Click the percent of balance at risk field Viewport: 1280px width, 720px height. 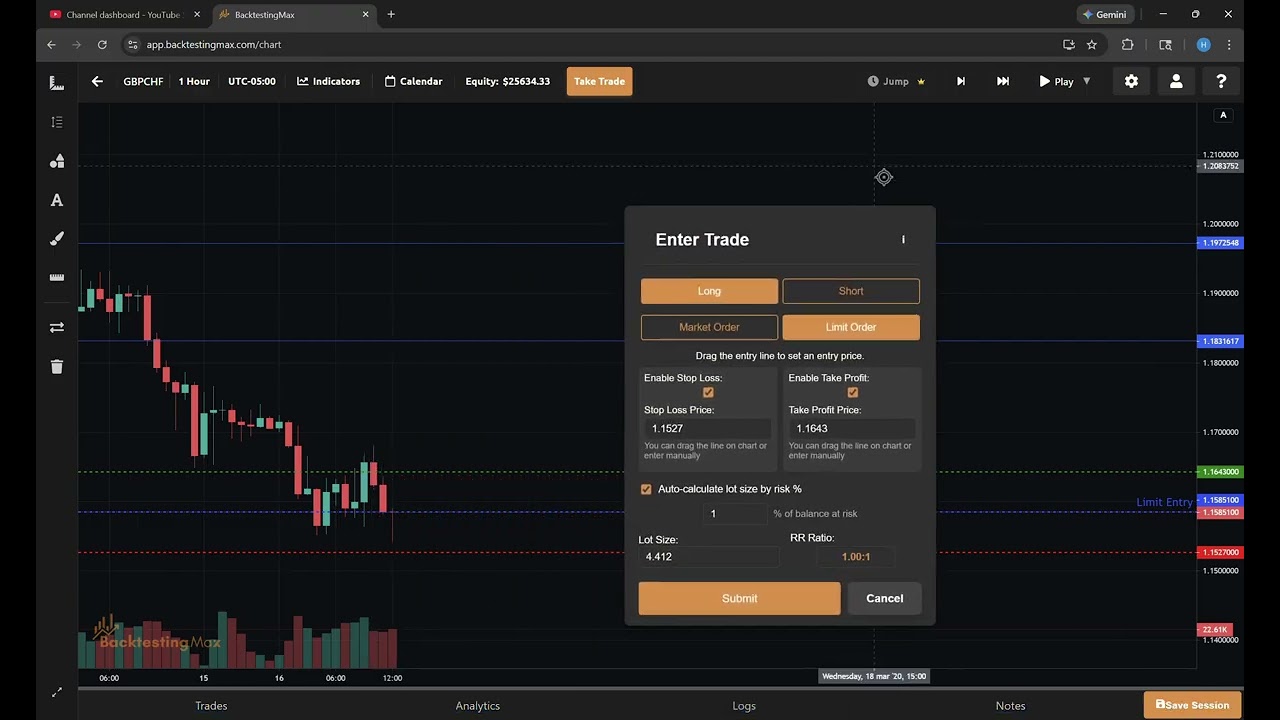(735, 513)
